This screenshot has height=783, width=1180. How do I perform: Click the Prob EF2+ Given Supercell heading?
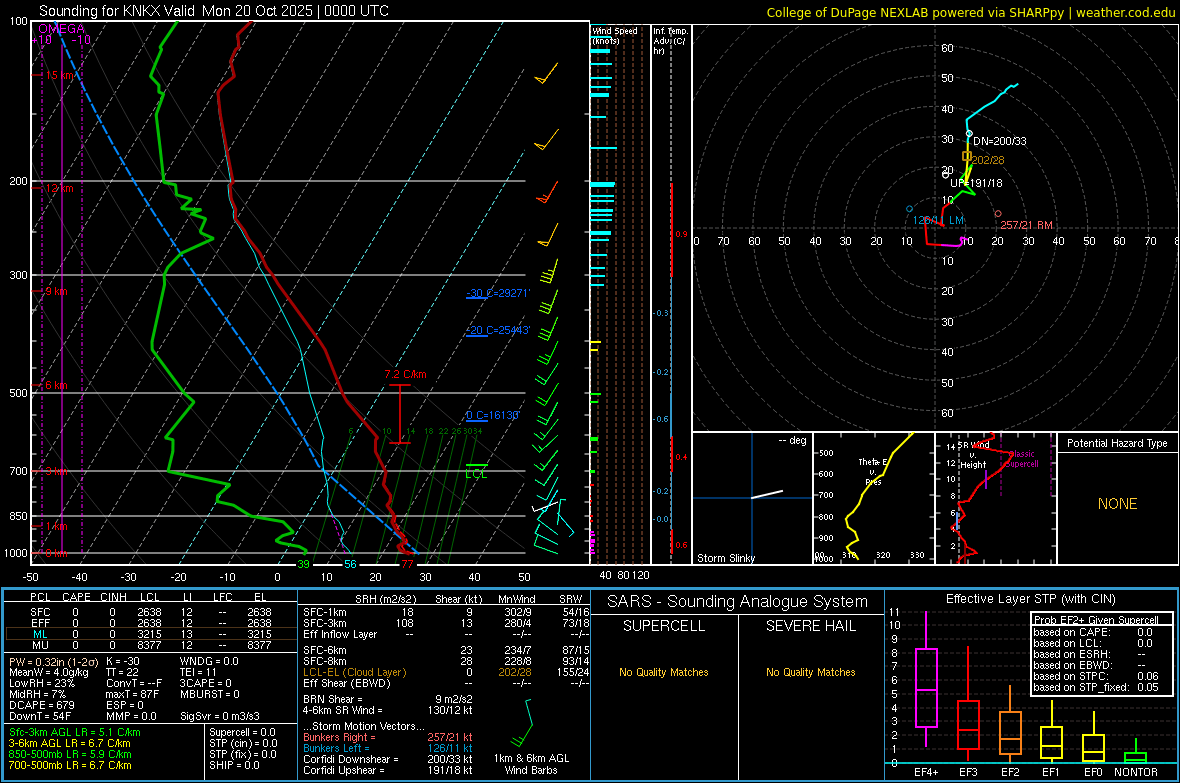[x=1096, y=620]
